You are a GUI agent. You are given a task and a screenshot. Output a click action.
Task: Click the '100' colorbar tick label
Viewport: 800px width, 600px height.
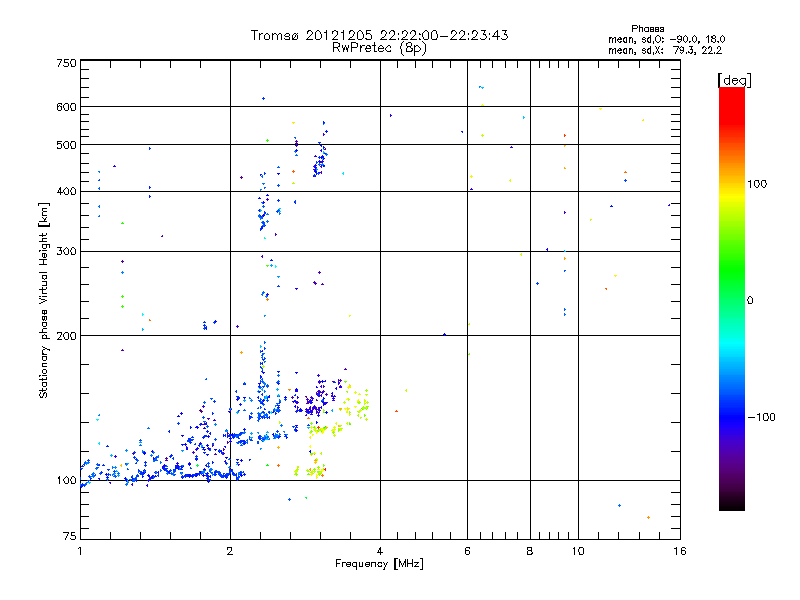coord(757,184)
